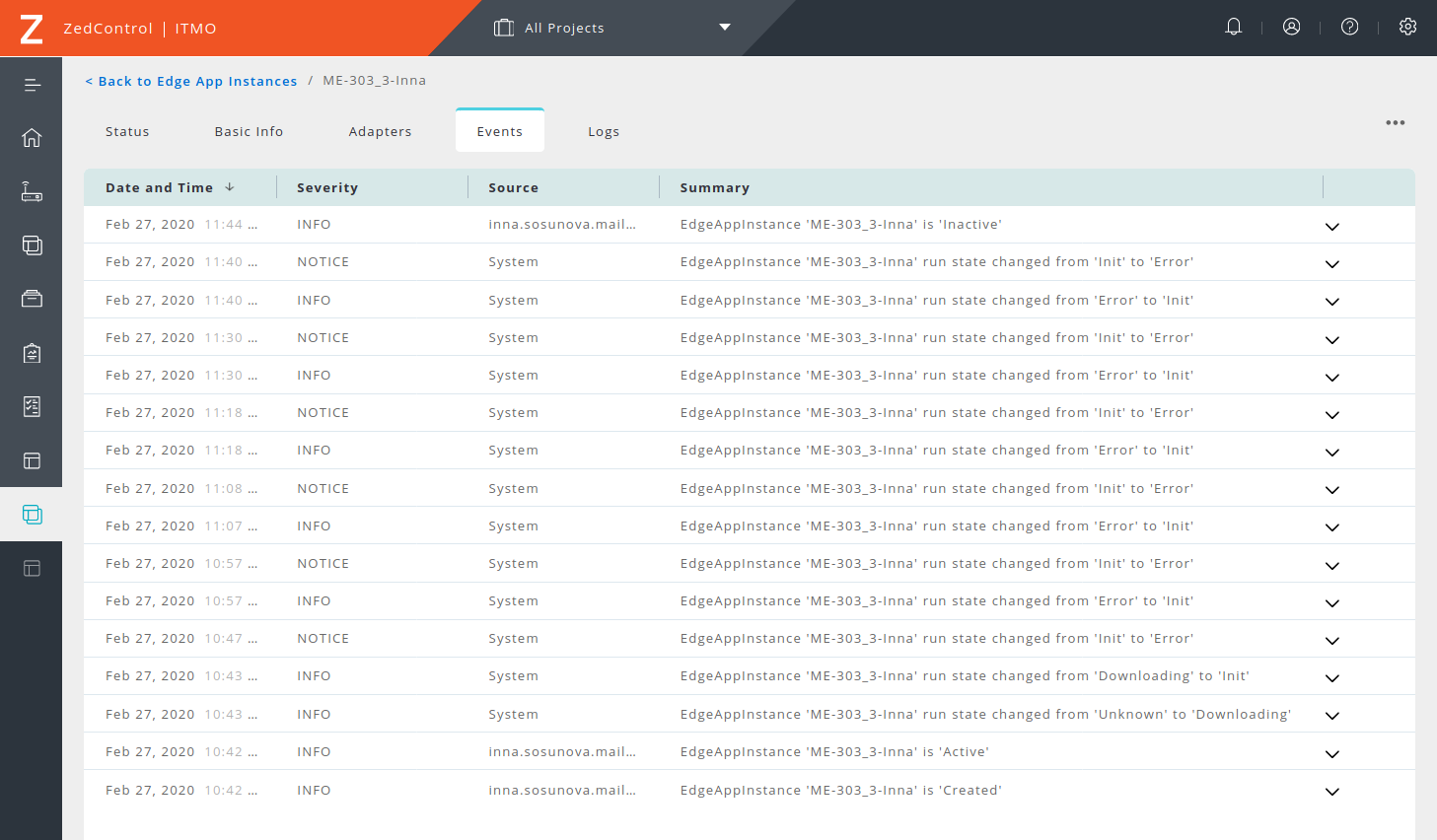Open the clipboard reports icon in sidebar
This screenshot has width=1437, height=840.
32,353
